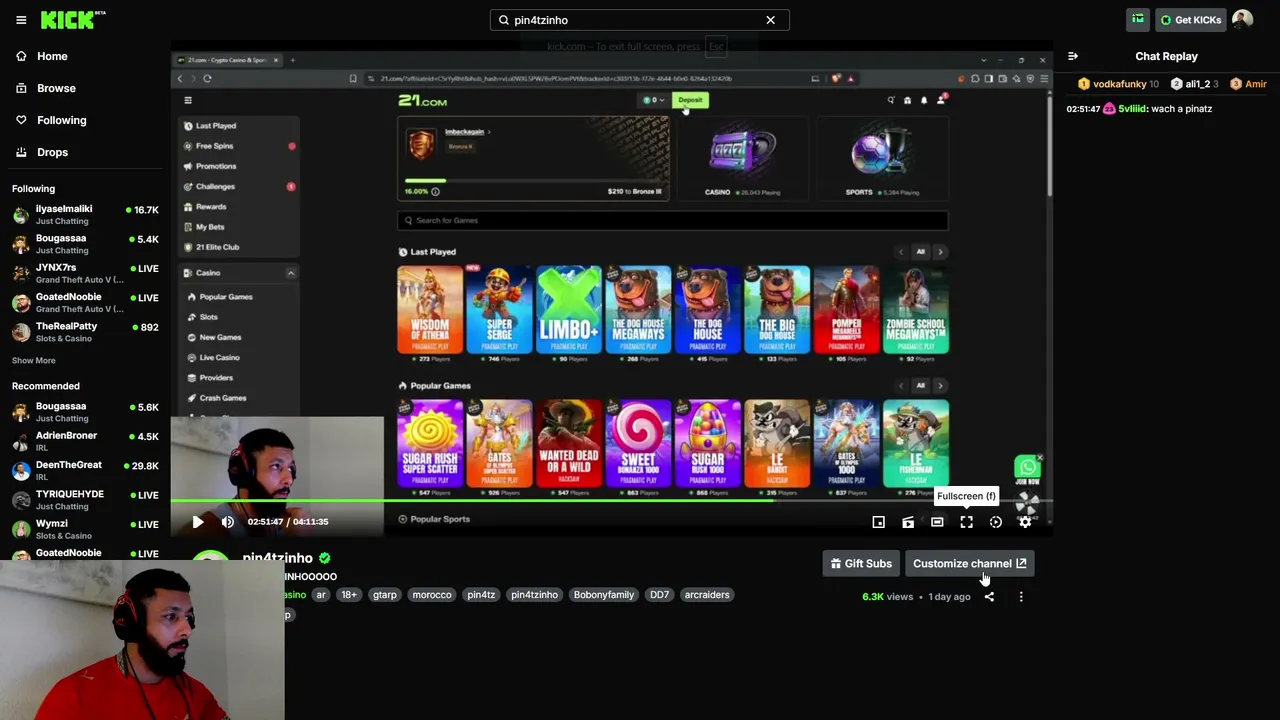
Task: Open TheRealPatty channel in the sidebar
Action: coord(85,332)
